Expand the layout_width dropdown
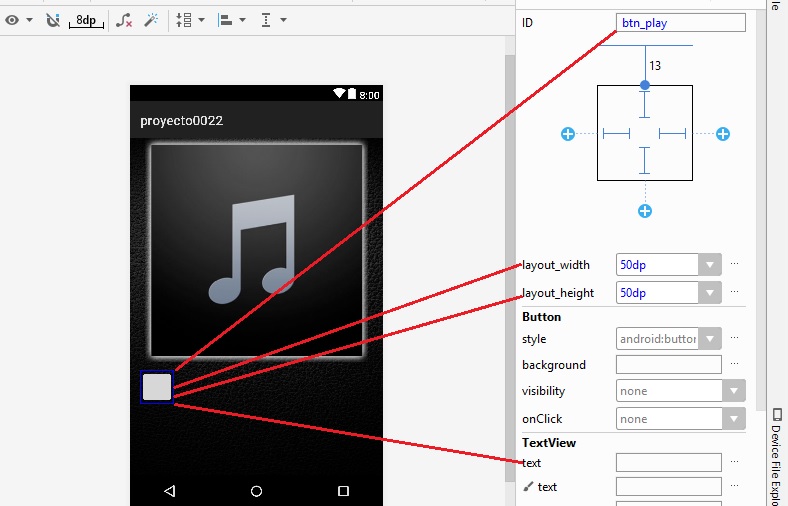 tap(710, 265)
